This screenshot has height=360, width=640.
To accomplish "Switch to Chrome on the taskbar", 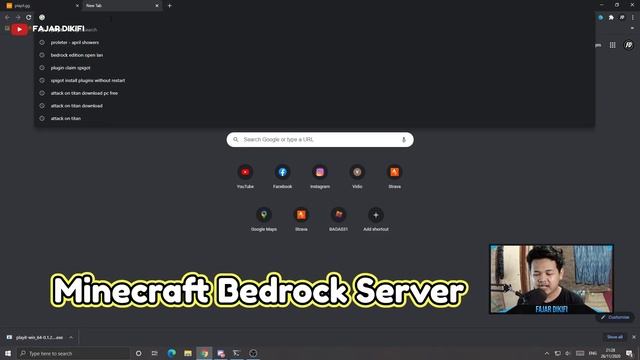I will (204, 353).
